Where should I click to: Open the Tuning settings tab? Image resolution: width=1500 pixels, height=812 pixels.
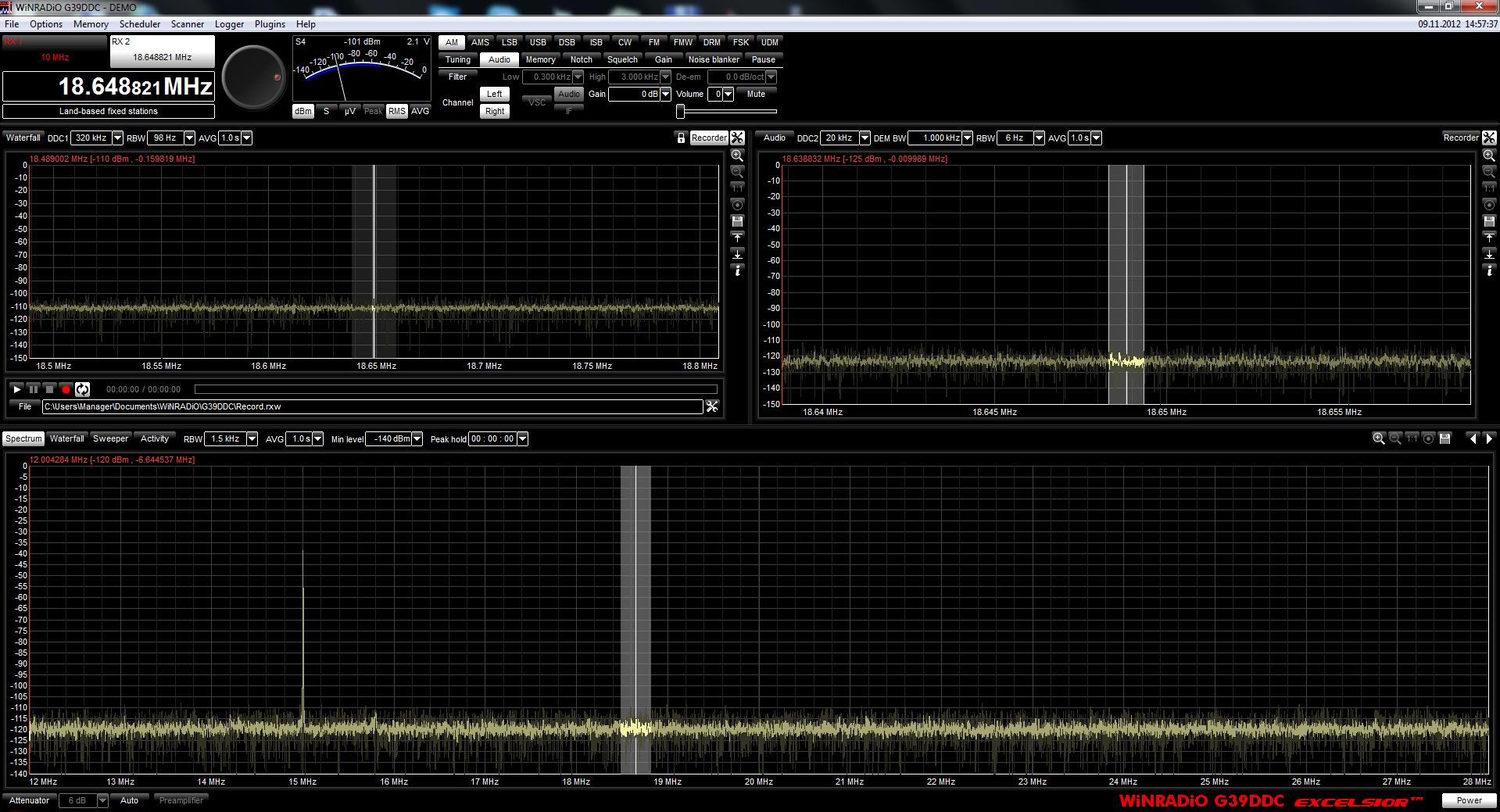tap(458, 59)
